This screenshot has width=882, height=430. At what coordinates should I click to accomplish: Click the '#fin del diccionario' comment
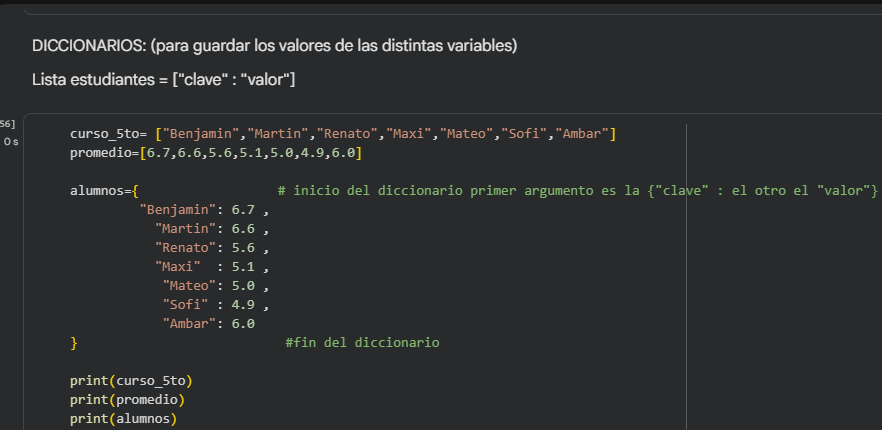362,343
